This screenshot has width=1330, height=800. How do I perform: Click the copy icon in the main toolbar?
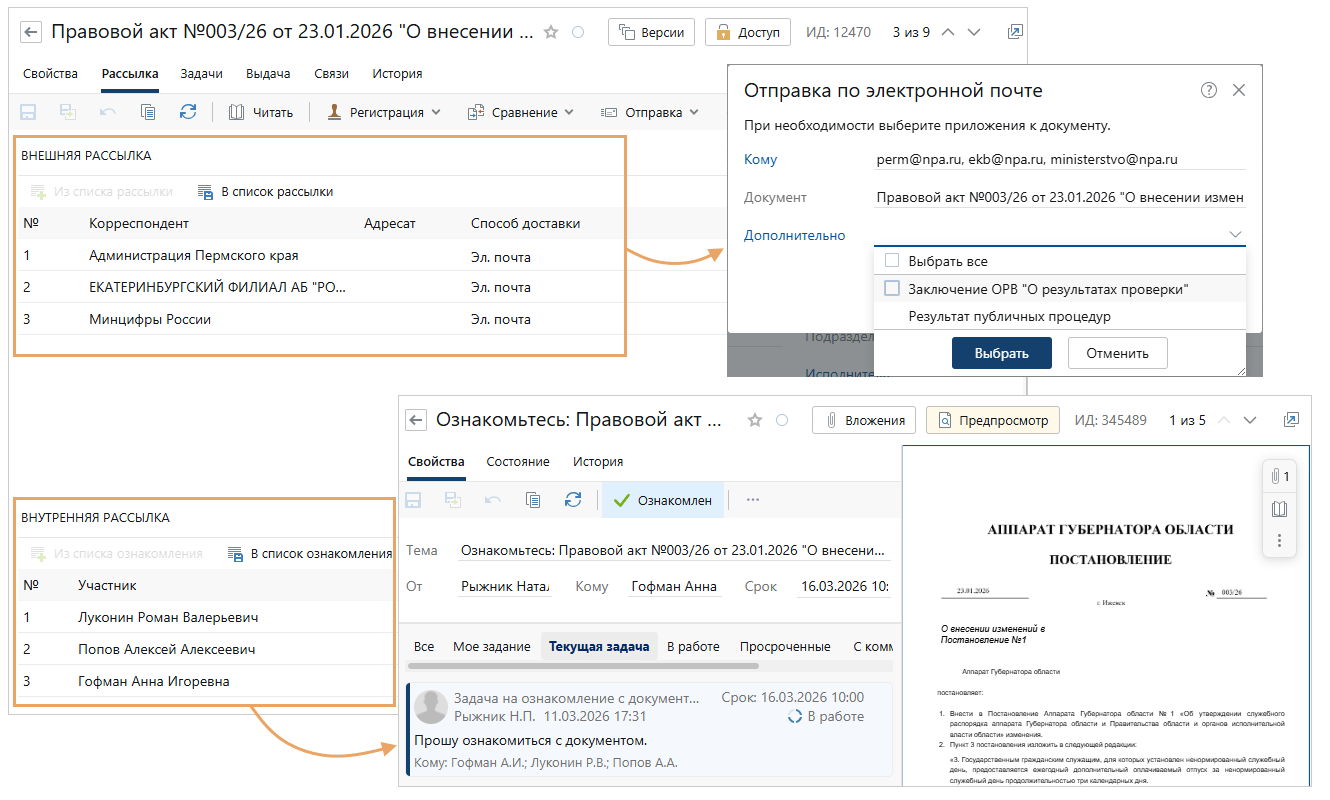coord(148,112)
